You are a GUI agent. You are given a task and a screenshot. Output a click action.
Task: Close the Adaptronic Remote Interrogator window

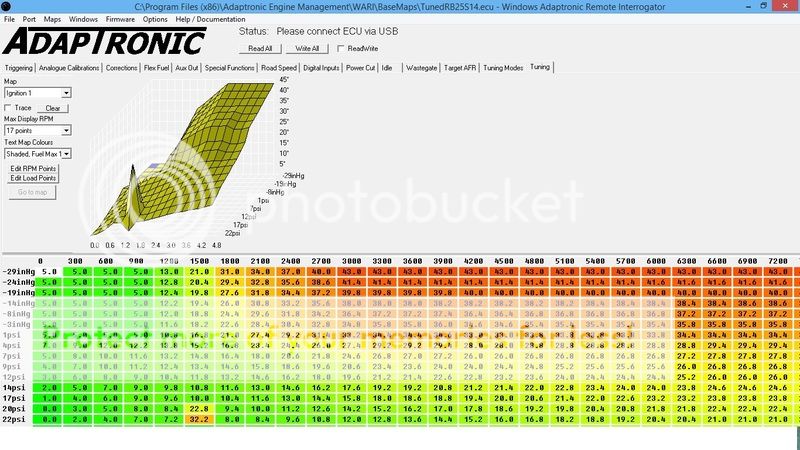pos(788,5)
